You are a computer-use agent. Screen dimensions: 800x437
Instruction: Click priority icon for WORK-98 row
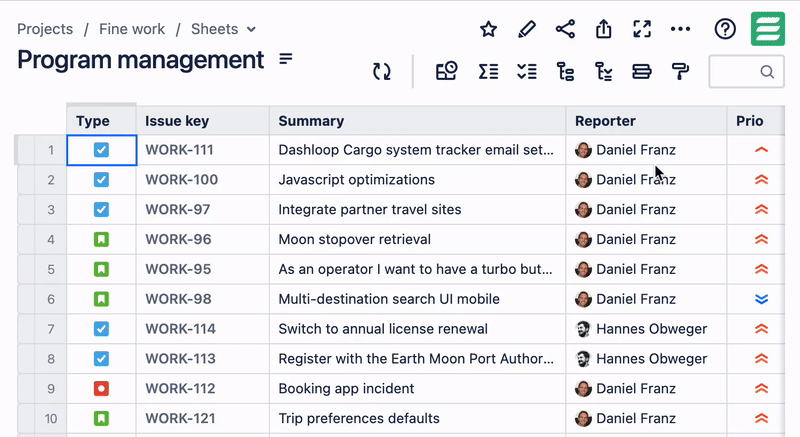click(x=761, y=299)
